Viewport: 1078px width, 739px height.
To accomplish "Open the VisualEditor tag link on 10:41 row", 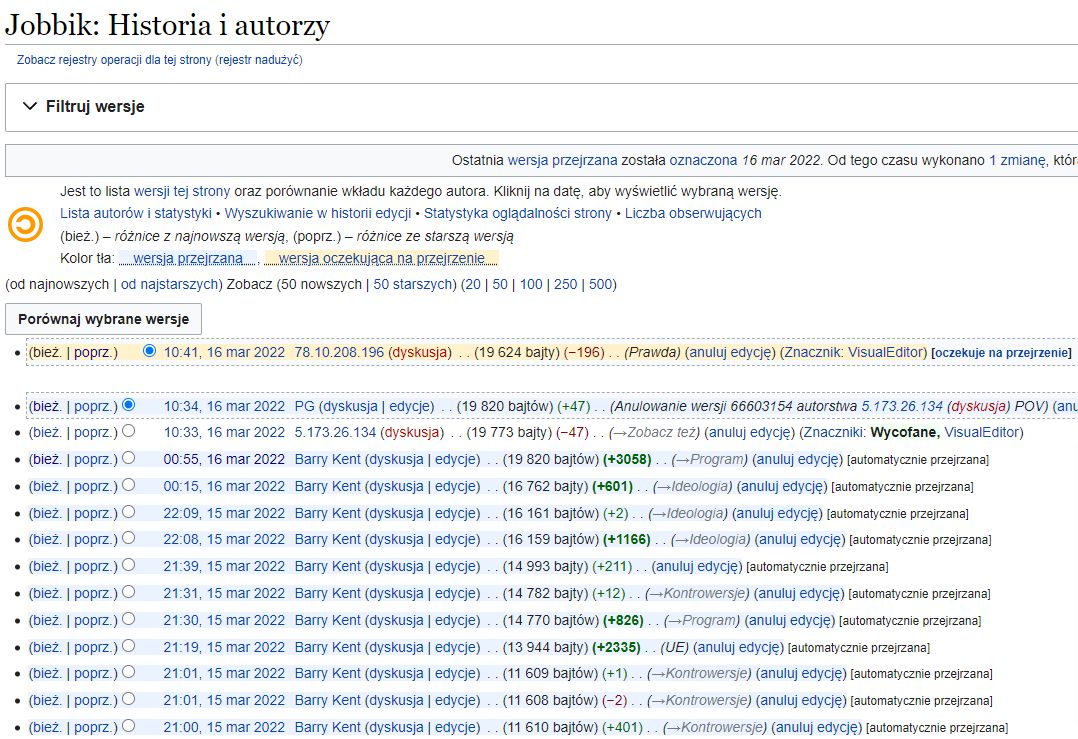I will [887, 352].
